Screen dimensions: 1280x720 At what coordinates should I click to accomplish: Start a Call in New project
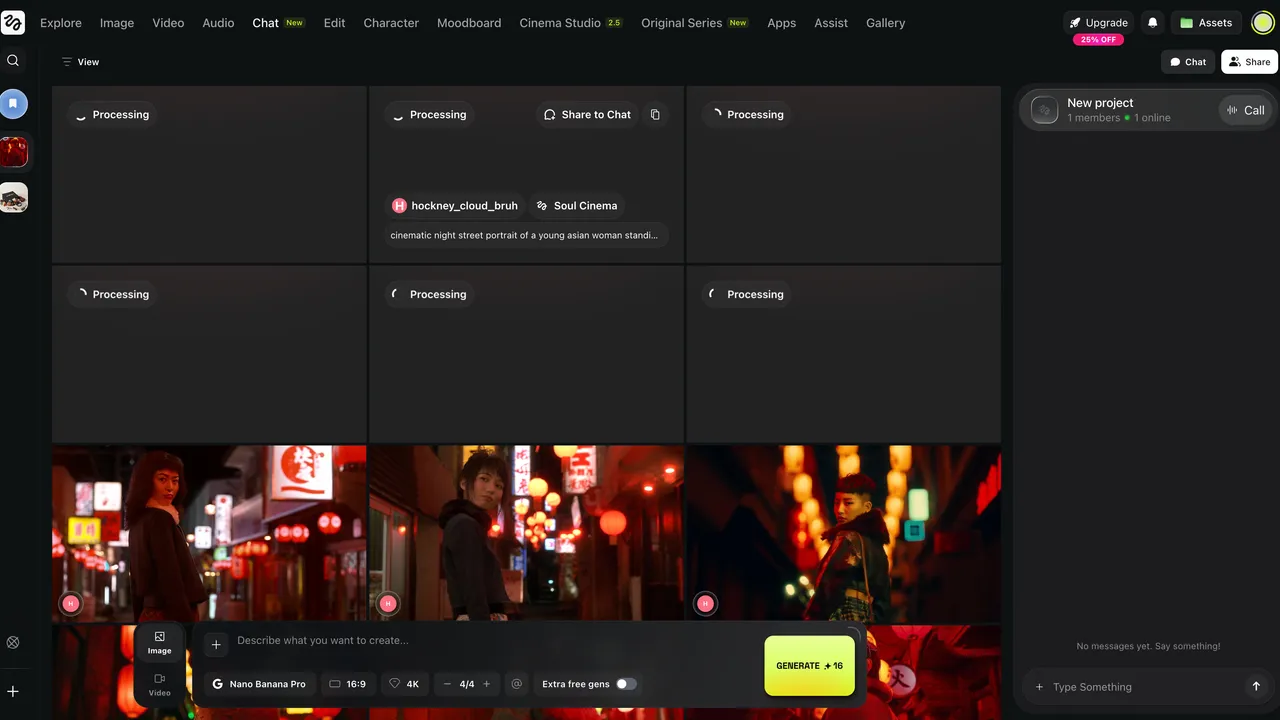click(x=1246, y=110)
